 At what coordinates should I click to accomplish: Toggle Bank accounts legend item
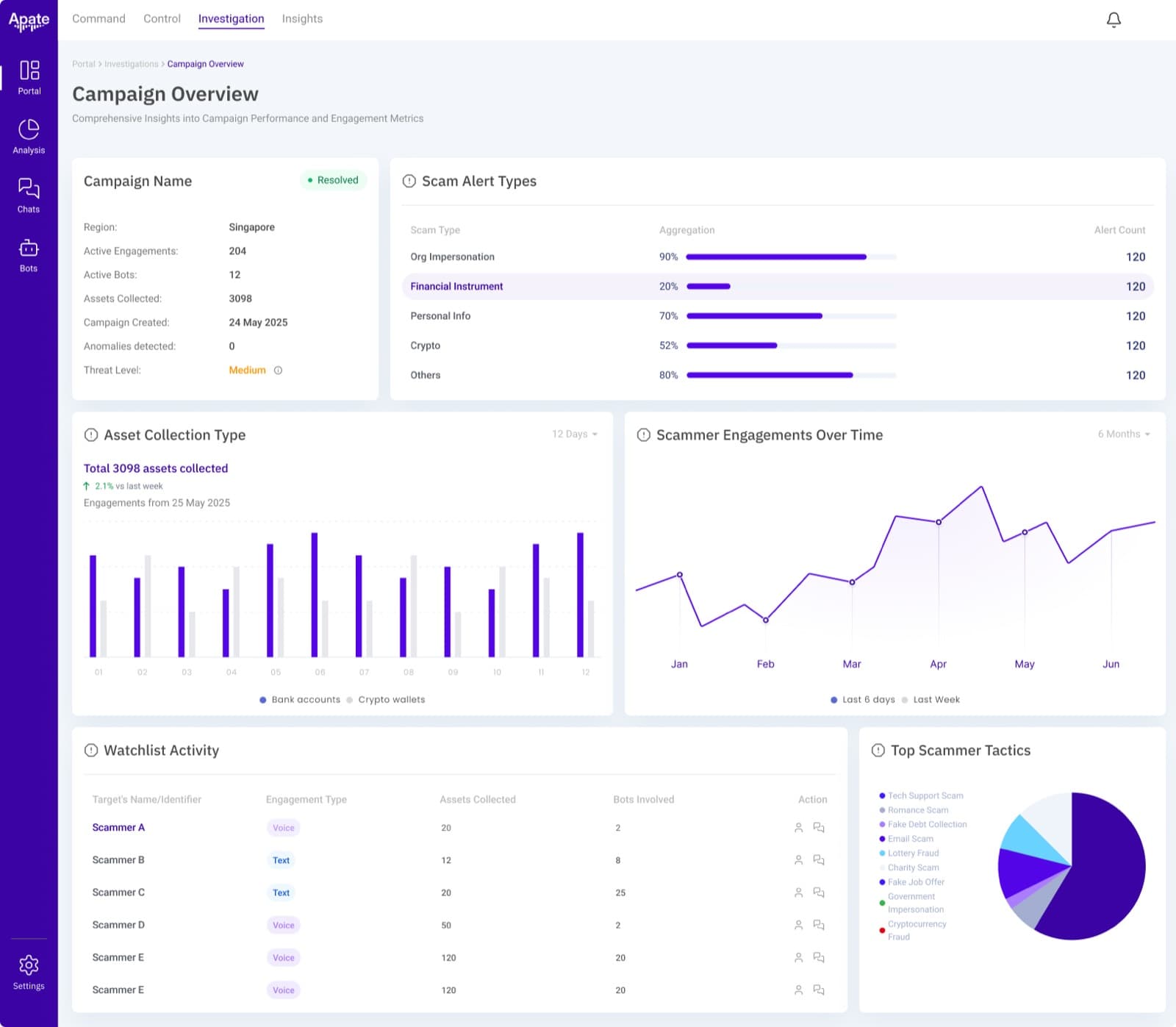pos(300,700)
